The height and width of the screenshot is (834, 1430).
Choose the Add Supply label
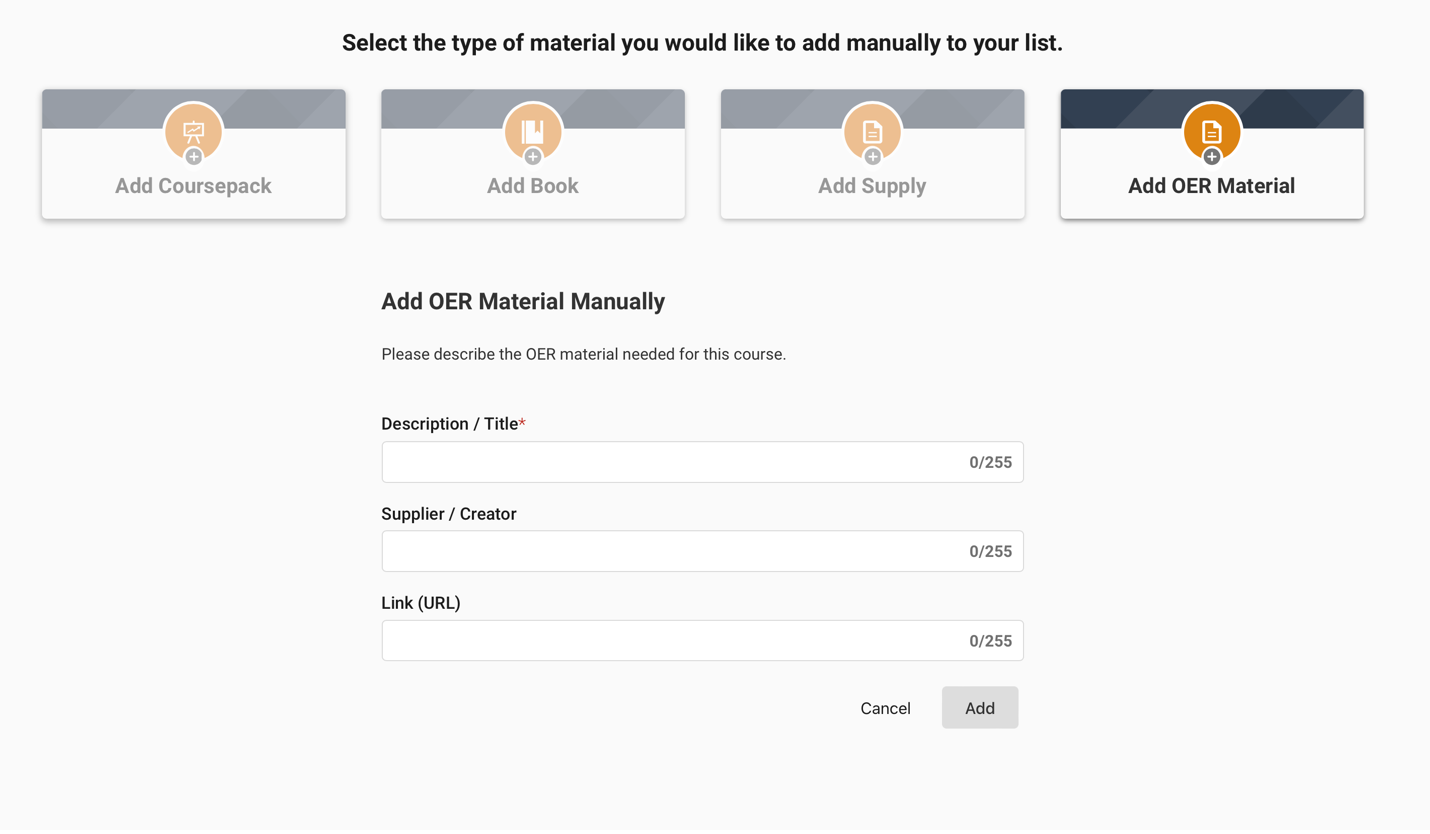(872, 186)
